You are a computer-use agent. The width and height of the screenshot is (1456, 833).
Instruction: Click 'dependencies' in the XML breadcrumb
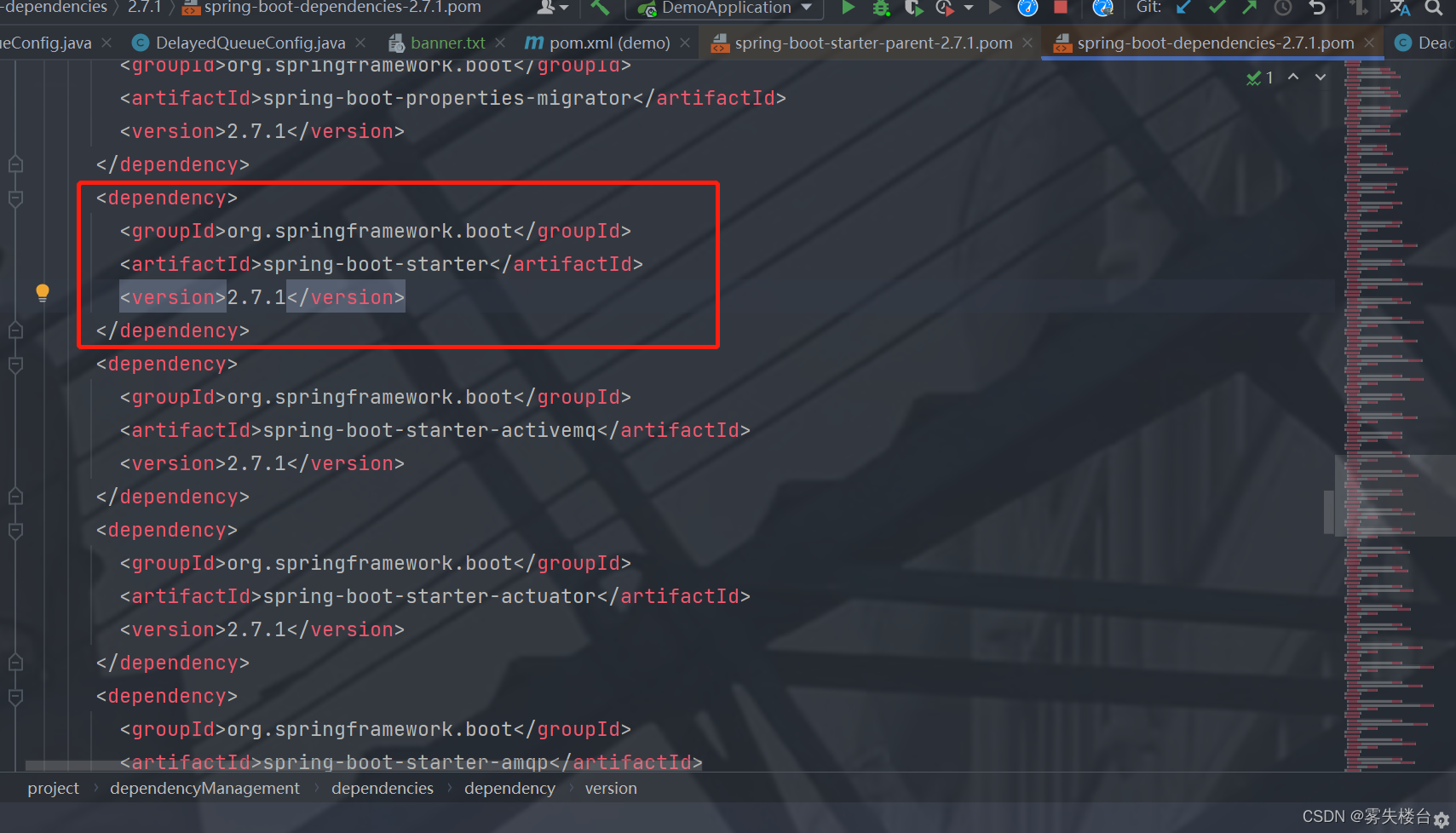point(383,789)
